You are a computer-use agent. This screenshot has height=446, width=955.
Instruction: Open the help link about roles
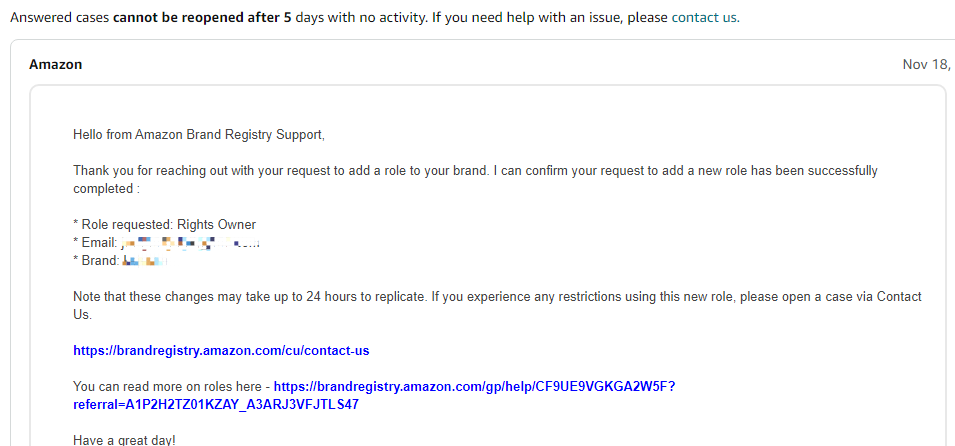(x=474, y=386)
